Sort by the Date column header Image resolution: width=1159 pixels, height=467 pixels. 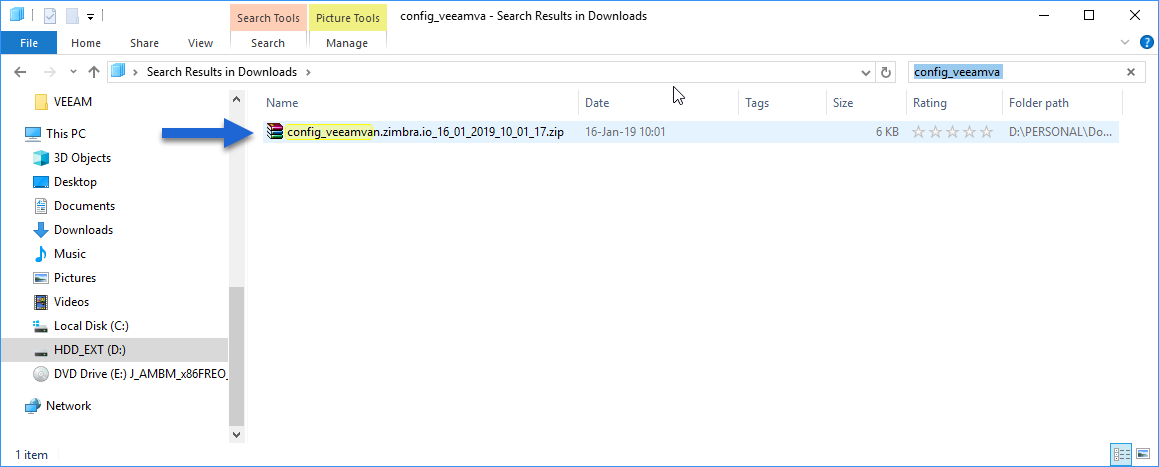coord(659,103)
